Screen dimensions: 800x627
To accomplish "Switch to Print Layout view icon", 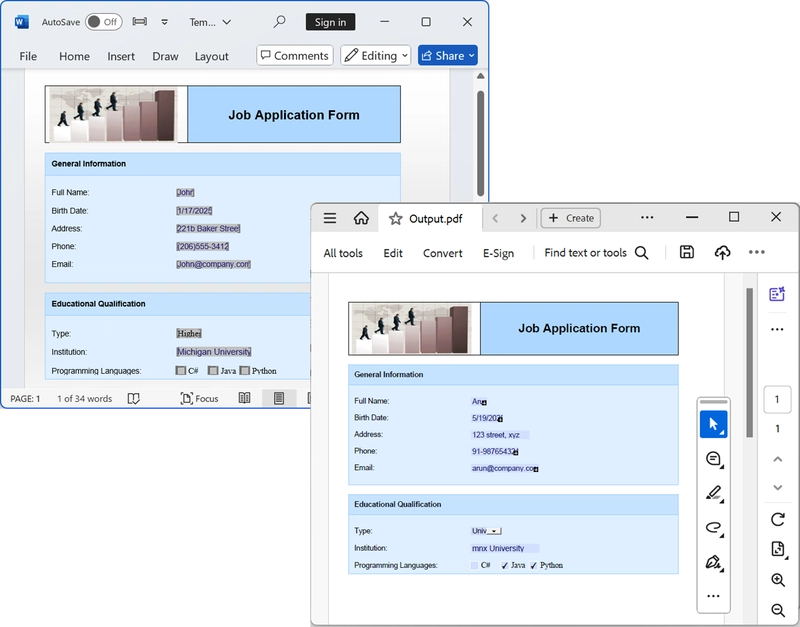I will coord(279,398).
